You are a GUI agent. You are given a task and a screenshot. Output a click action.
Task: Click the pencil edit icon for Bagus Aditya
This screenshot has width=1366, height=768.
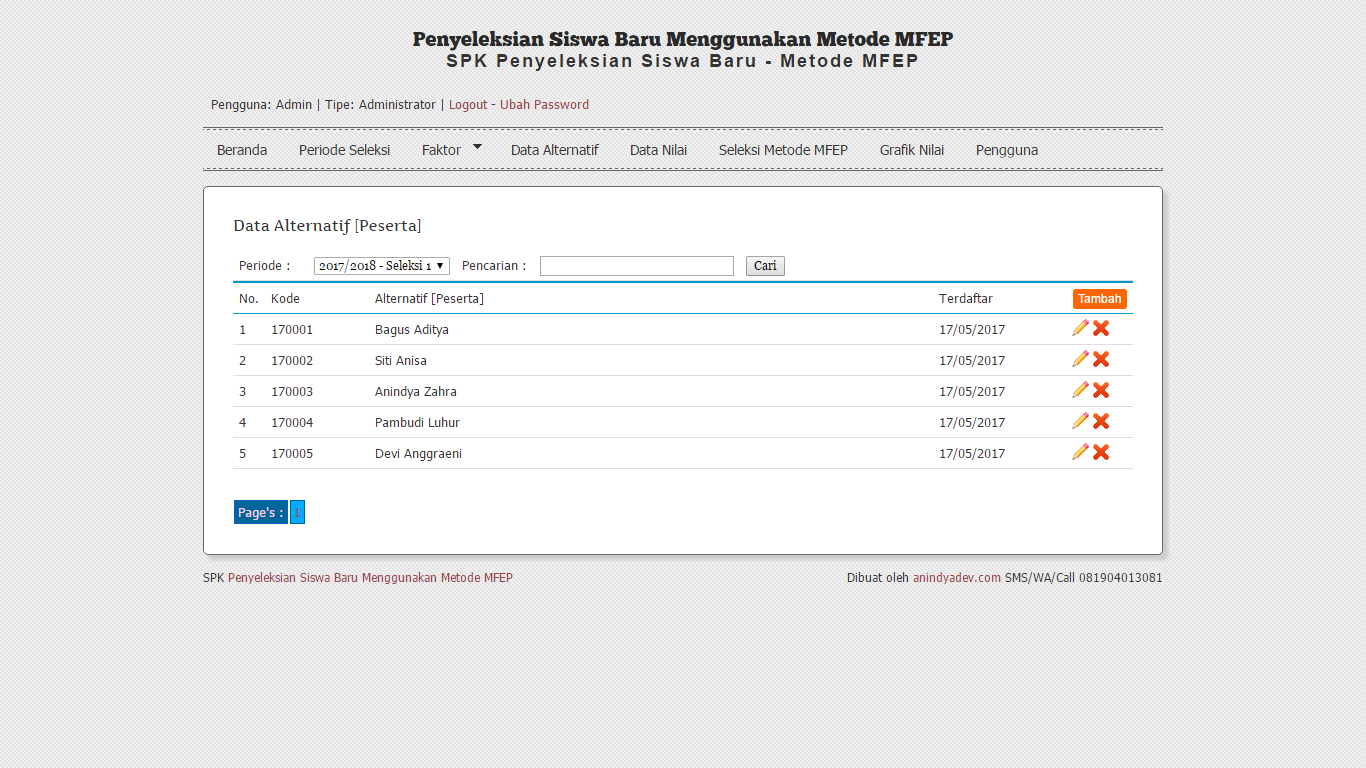tap(1080, 328)
